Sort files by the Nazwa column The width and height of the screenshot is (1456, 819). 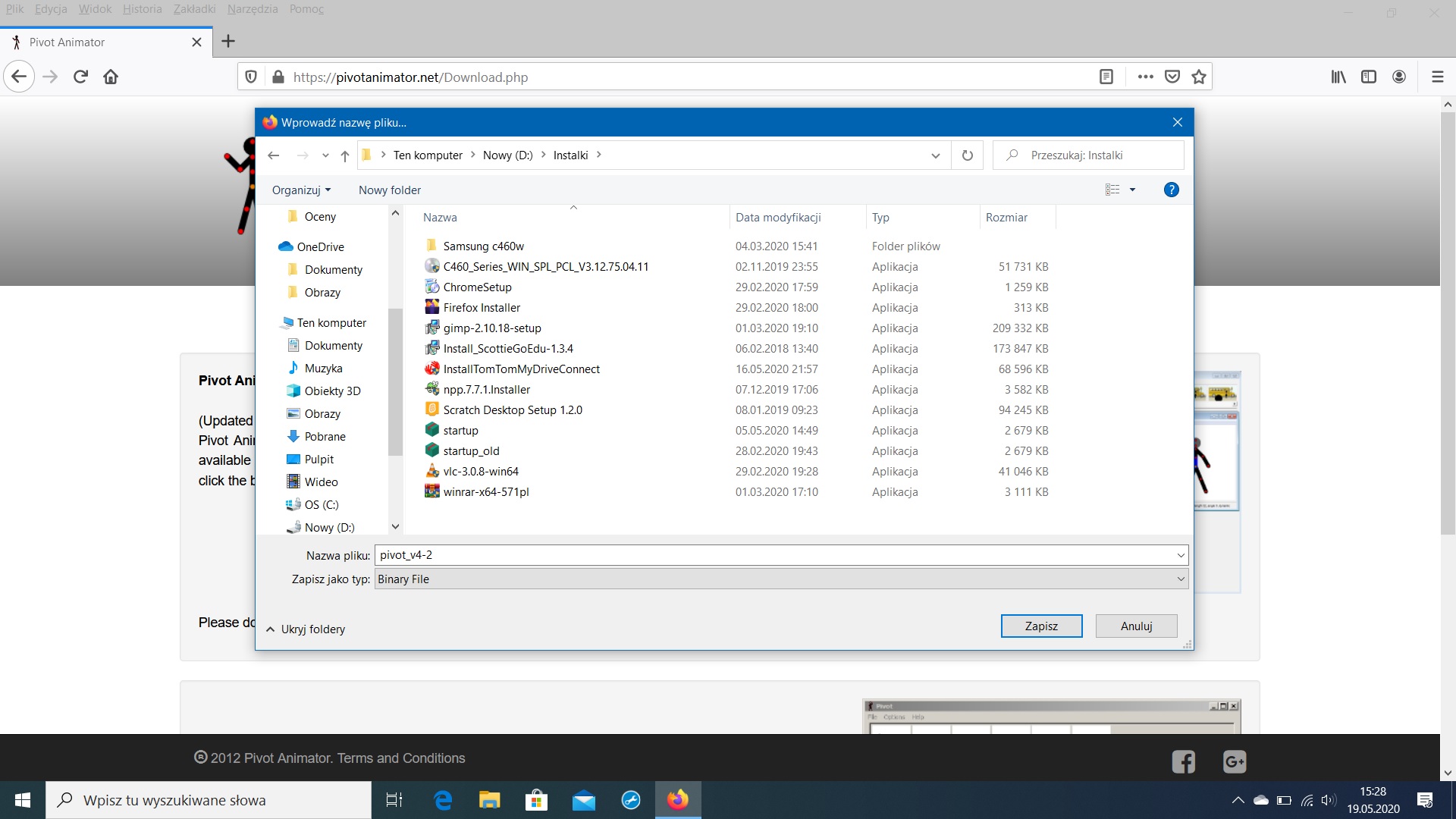click(x=440, y=218)
